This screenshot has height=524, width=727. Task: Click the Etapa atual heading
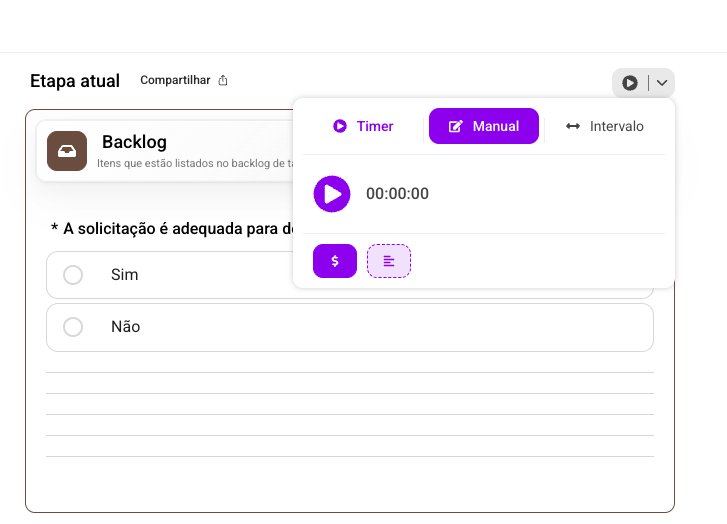pyautogui.click(x=75, y=81)
